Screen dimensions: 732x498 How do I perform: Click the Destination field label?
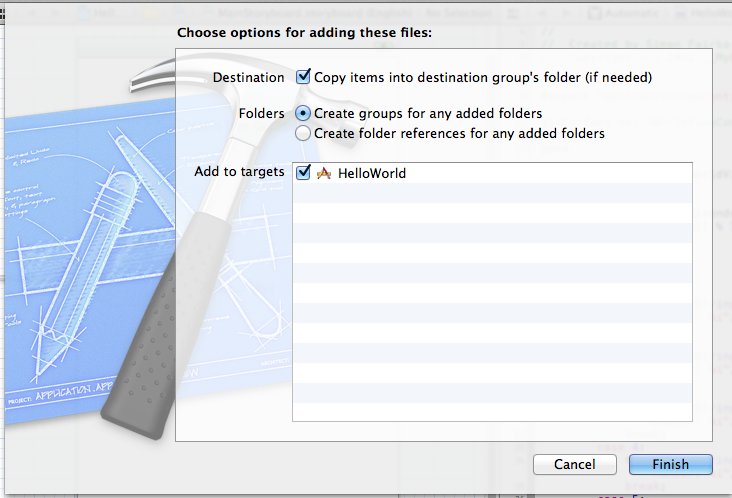pos(249,77)
